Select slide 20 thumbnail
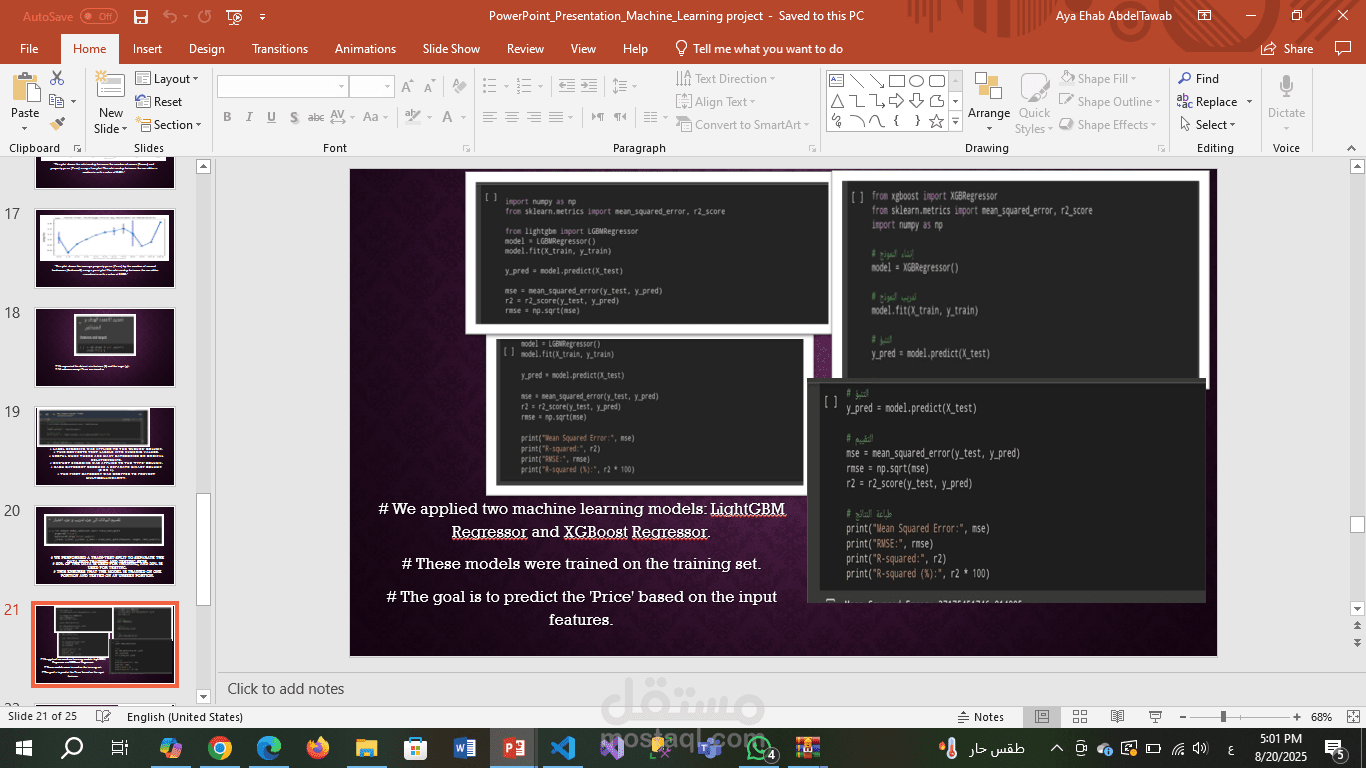1366x768 pixels. [105, 545]
